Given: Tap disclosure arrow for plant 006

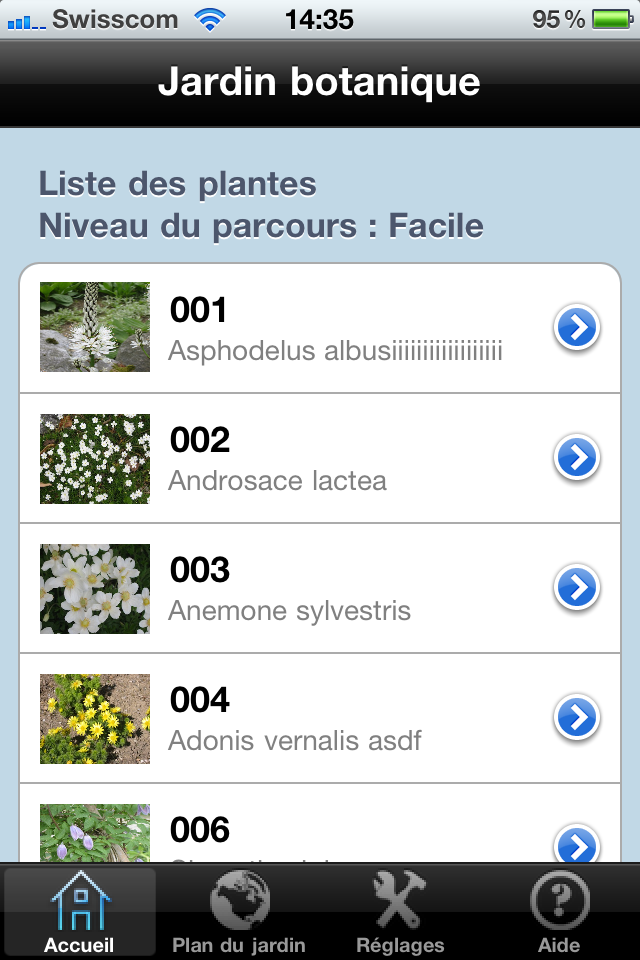Looking at the screenshot, I should pyautogui.click(x=577, y=844).
